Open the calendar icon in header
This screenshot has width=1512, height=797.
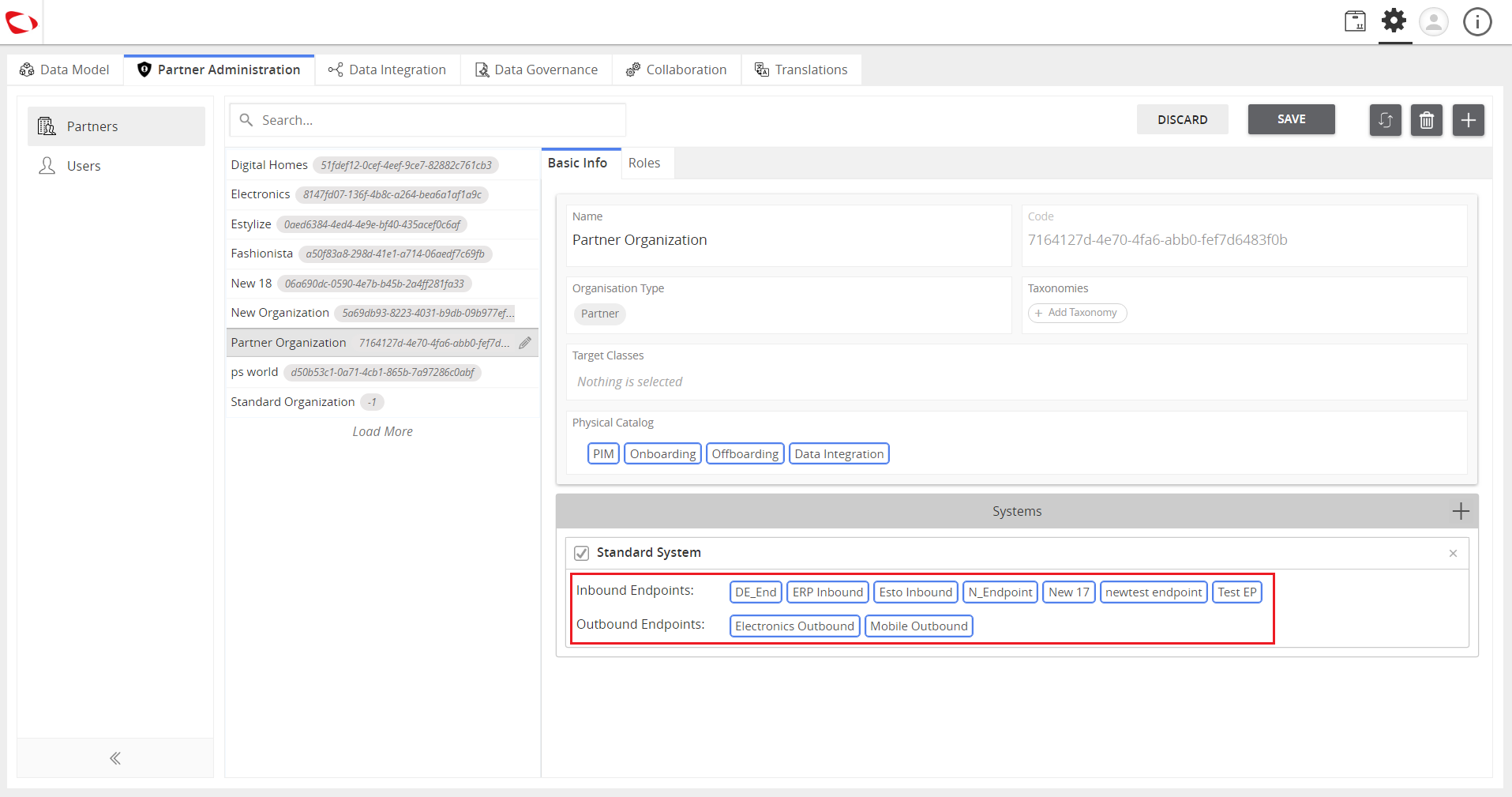[1355, 21]
